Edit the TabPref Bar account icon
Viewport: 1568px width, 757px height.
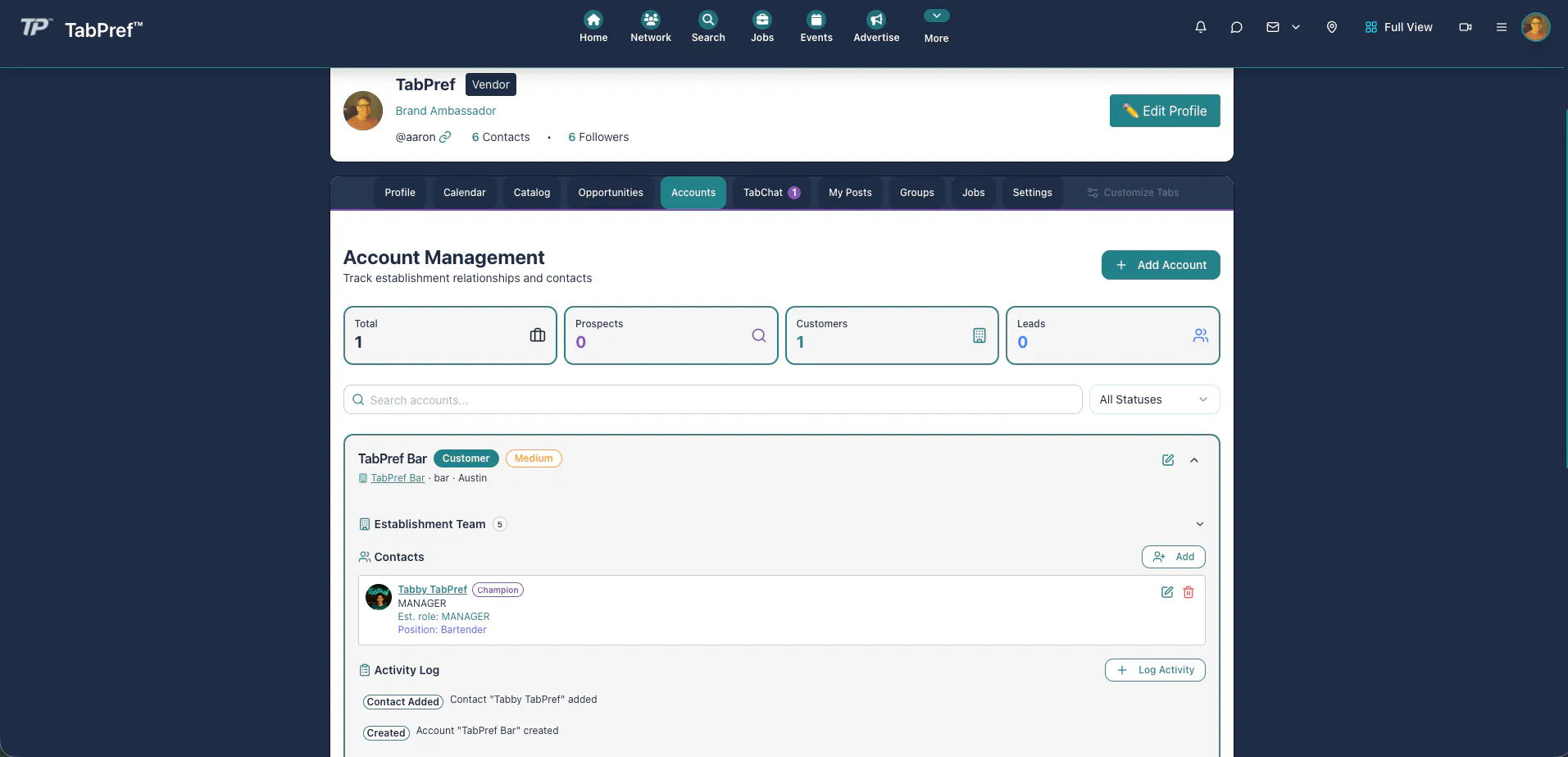coord(1168,460)
